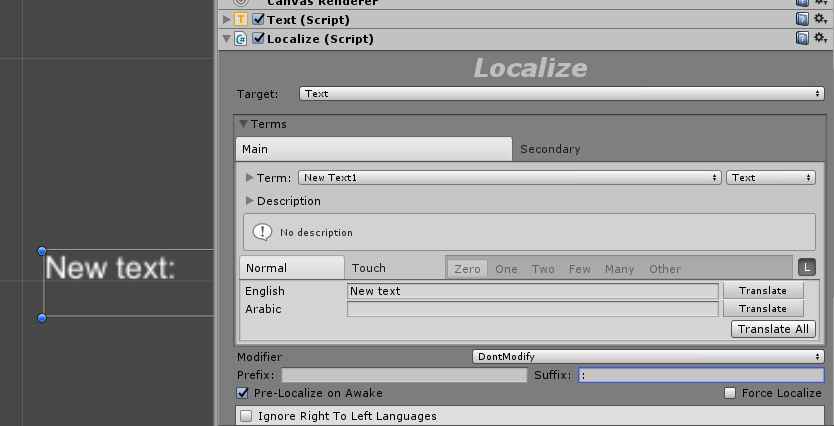
Task: Enable Force Localize checkbox
Action: tap(730, 393)
